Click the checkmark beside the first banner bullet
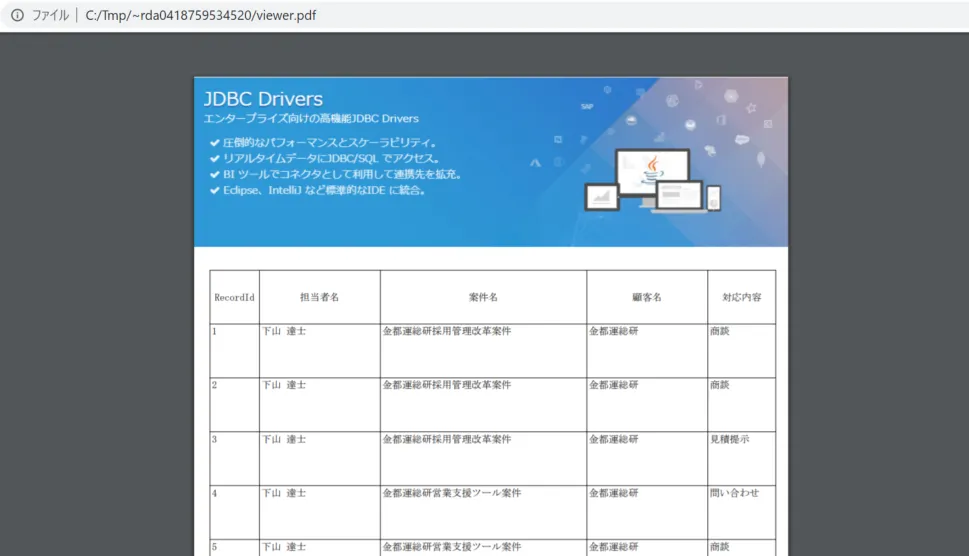This screenshot has width=969, height=556. tap(214, 143)
